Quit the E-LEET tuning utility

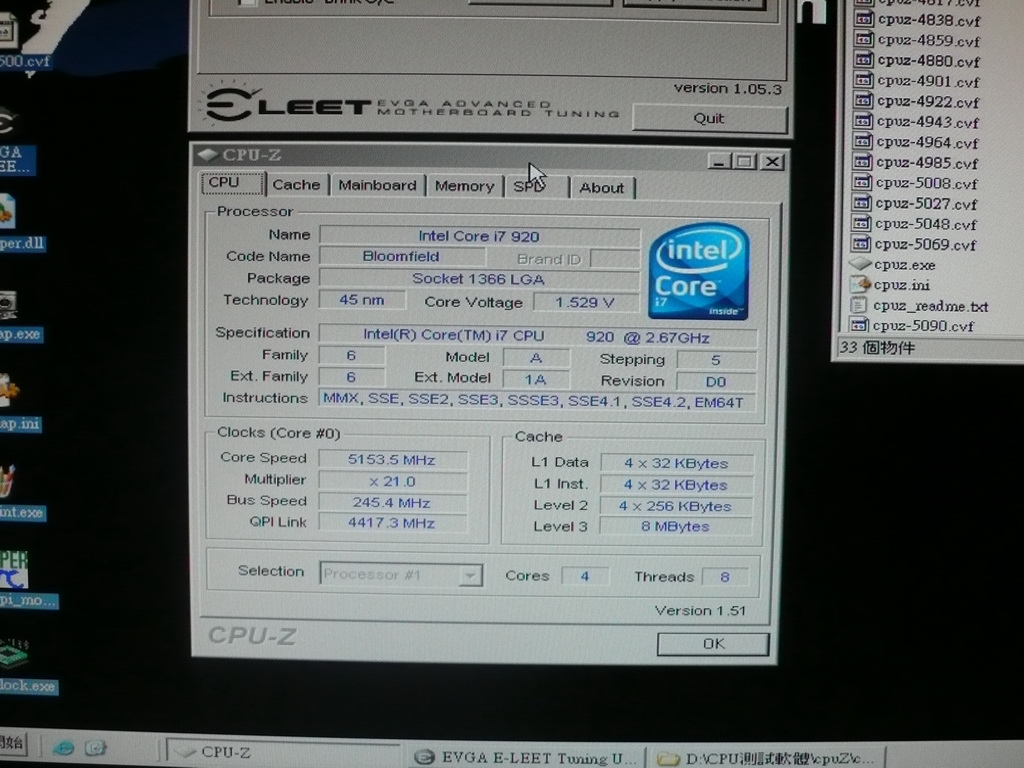coord(709,118)
